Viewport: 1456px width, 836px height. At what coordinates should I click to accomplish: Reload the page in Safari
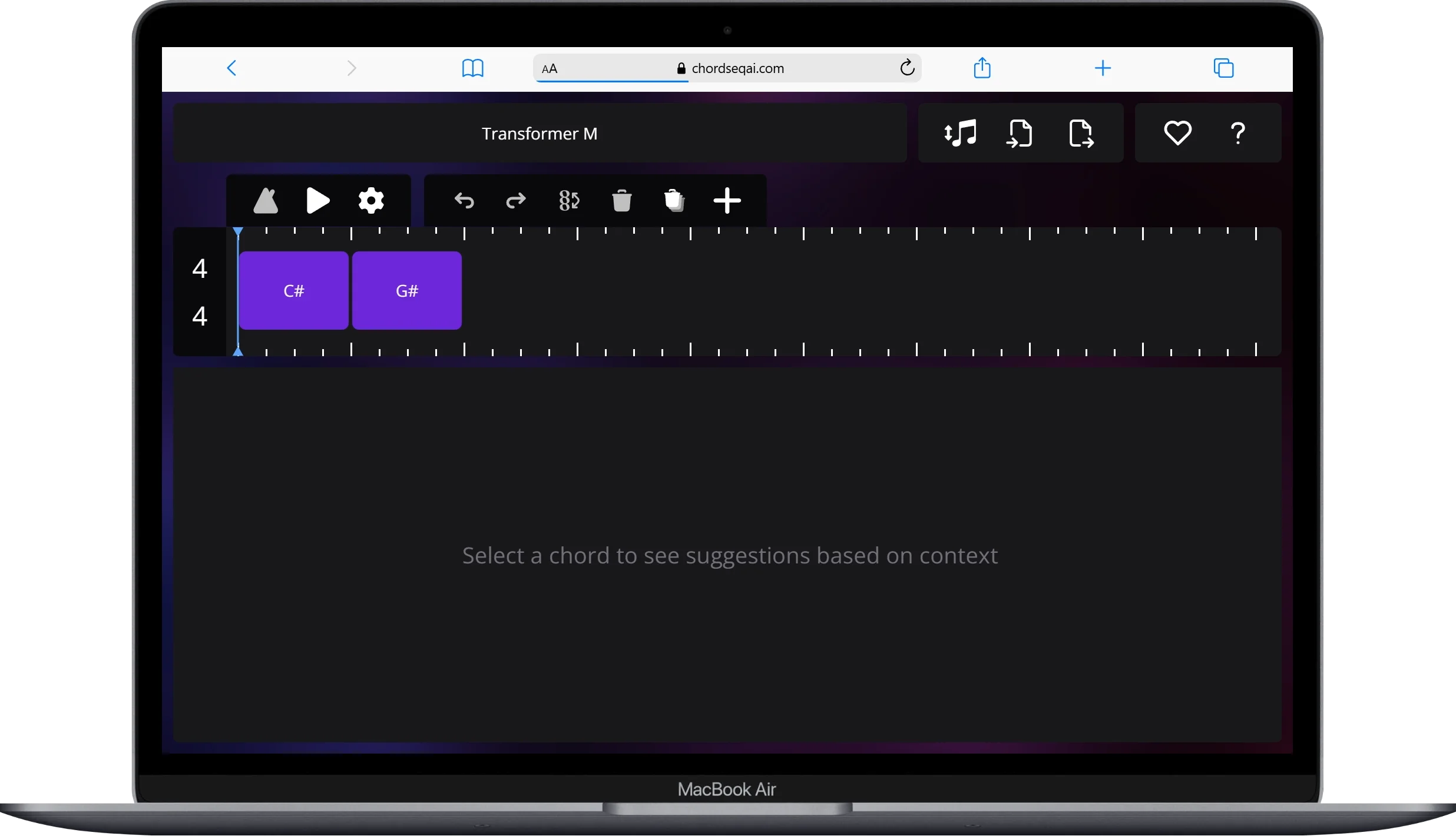click(x=907, y=68)
